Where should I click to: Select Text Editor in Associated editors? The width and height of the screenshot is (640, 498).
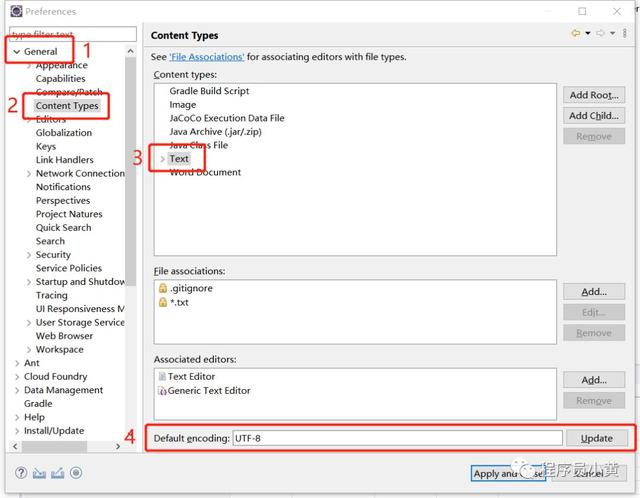point(191,376)
